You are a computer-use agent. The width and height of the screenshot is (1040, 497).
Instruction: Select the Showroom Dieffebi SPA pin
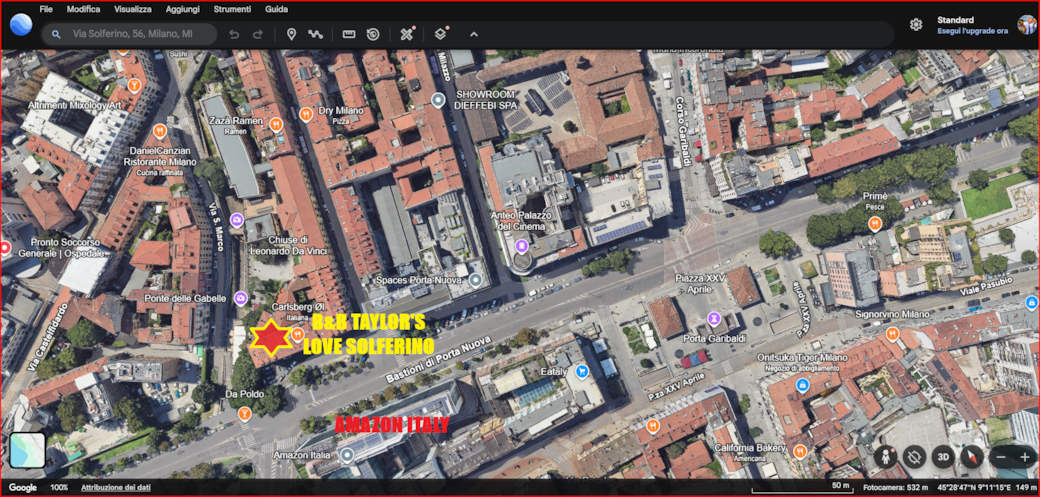pos(437,100)
